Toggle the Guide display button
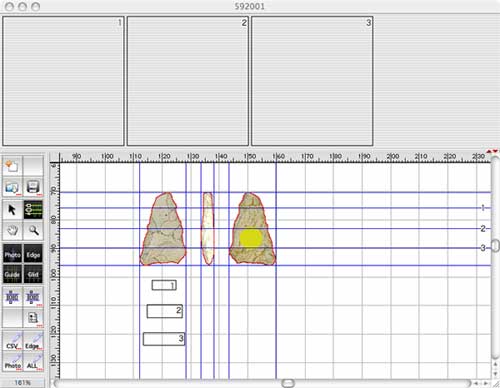Screen dimensions: 500x388 (12, 274)
